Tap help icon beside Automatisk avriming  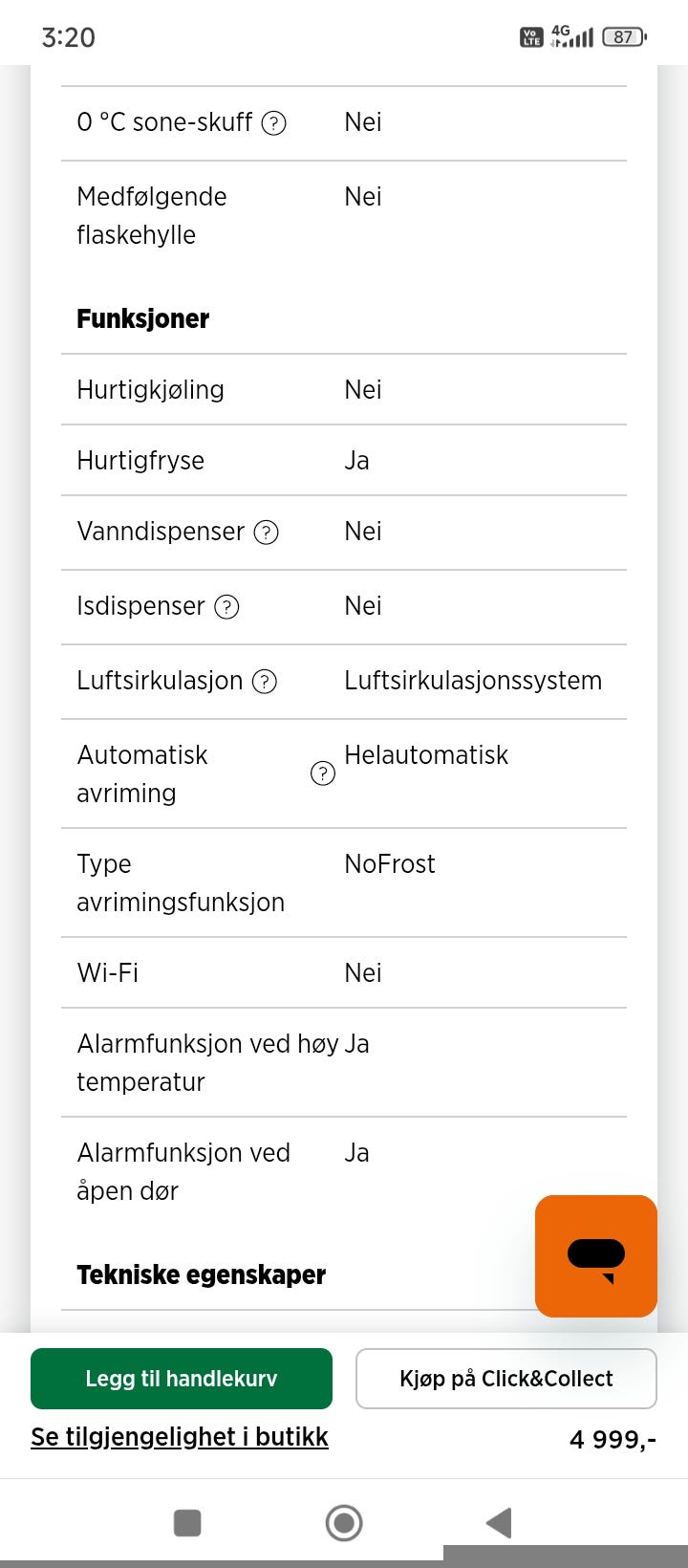click(323, 773)
